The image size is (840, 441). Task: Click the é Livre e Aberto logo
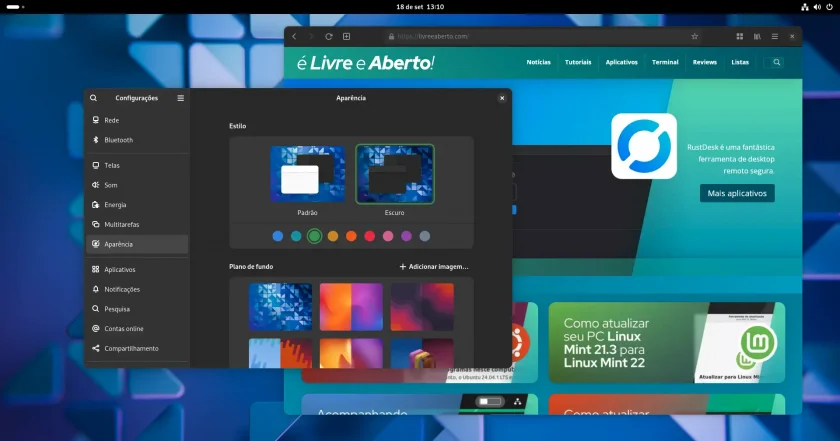pyautogui.click(x=365, y=63)
